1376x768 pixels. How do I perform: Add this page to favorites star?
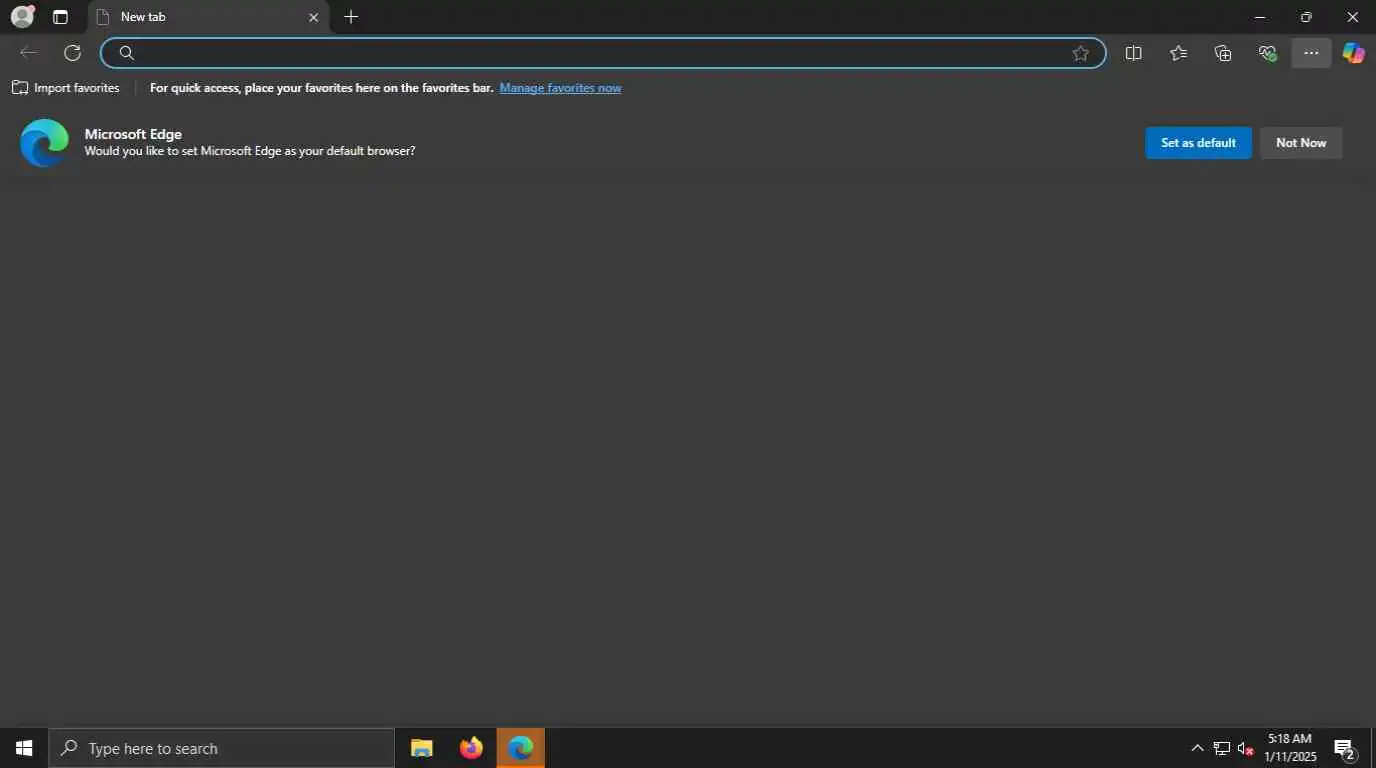coord(1080,53)
